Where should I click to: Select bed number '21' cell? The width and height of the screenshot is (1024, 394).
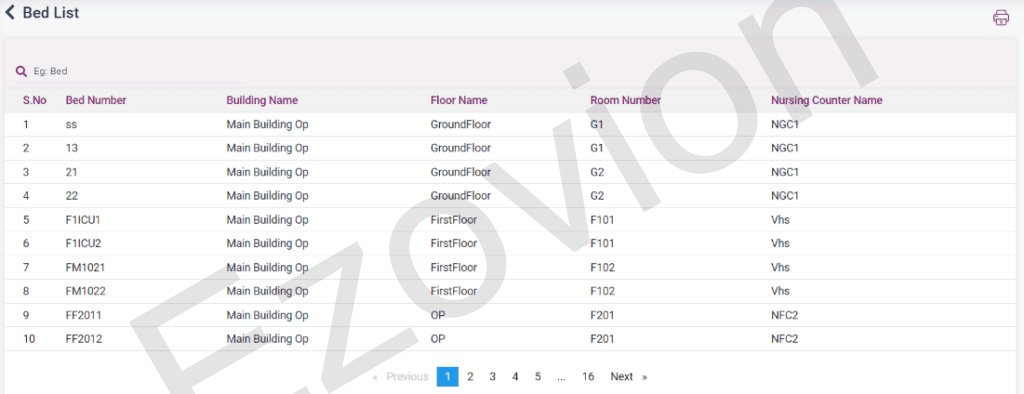tap(72, 172)
